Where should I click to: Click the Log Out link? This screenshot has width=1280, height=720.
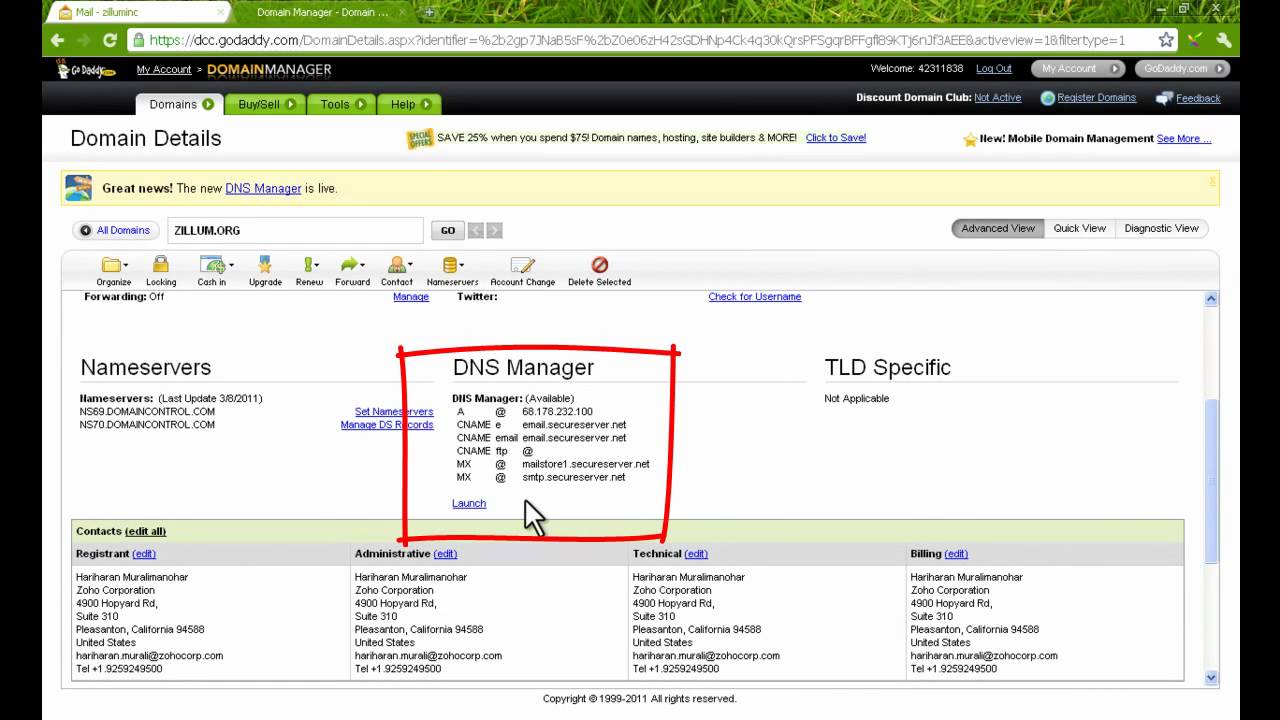click(x=994, y=69)
